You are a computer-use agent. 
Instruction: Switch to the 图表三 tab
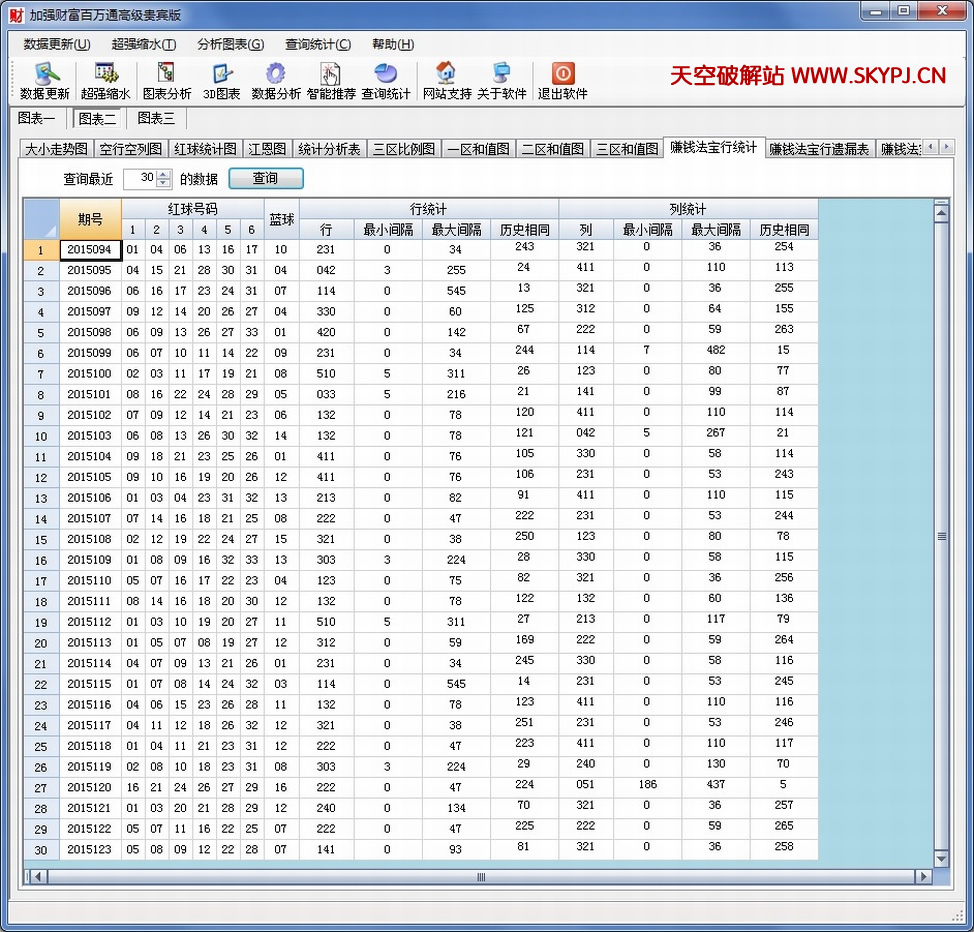coord(156,118)
